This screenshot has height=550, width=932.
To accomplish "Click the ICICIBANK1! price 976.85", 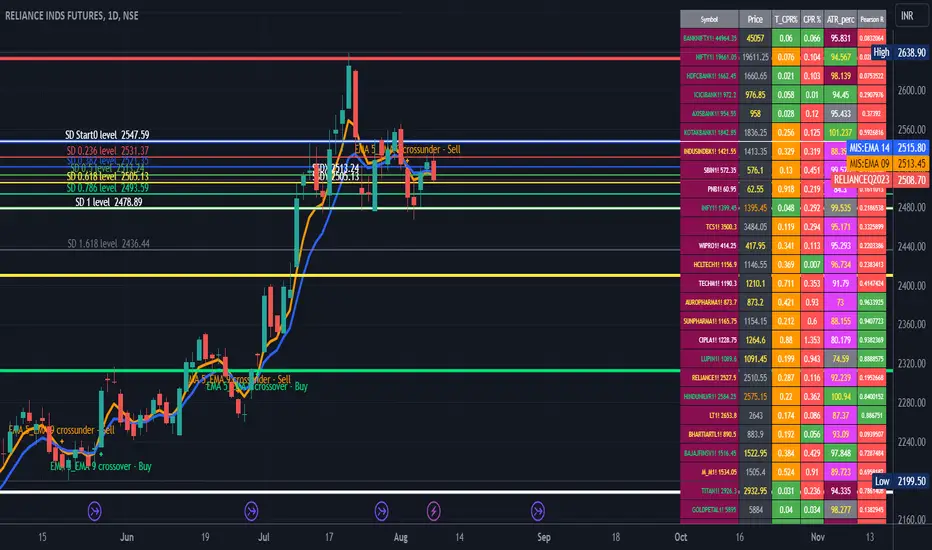I will [x=755, y=95].
